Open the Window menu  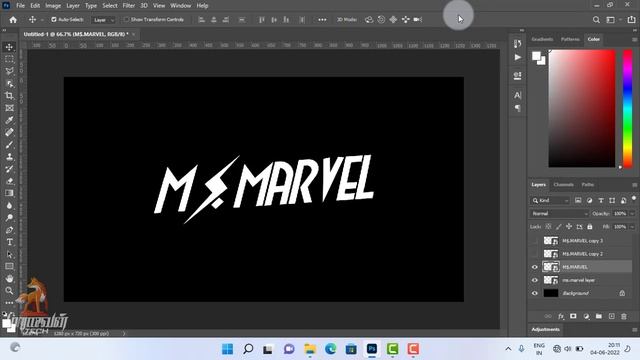pyautogui.click(x=180, y=6)
